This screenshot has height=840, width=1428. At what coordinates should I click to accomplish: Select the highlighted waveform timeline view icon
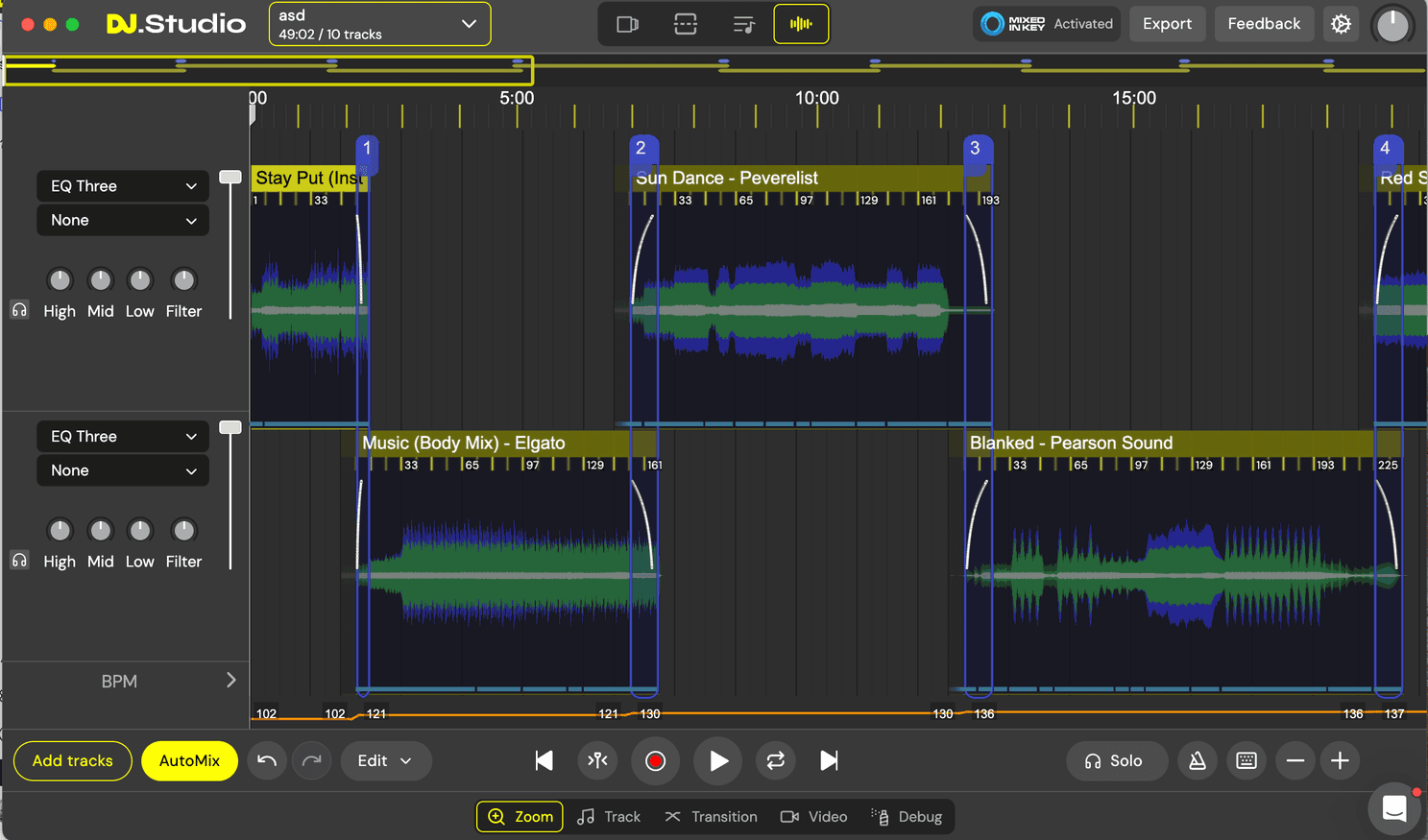click(801, 24)
